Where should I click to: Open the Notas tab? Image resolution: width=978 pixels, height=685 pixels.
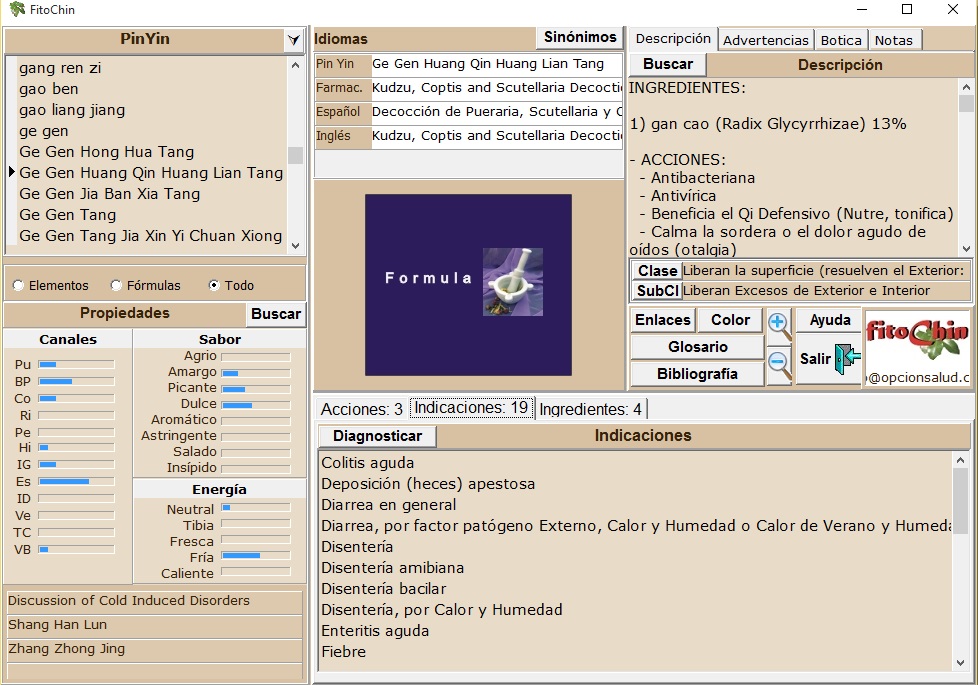pyautogui.click(x=894, y=41)
